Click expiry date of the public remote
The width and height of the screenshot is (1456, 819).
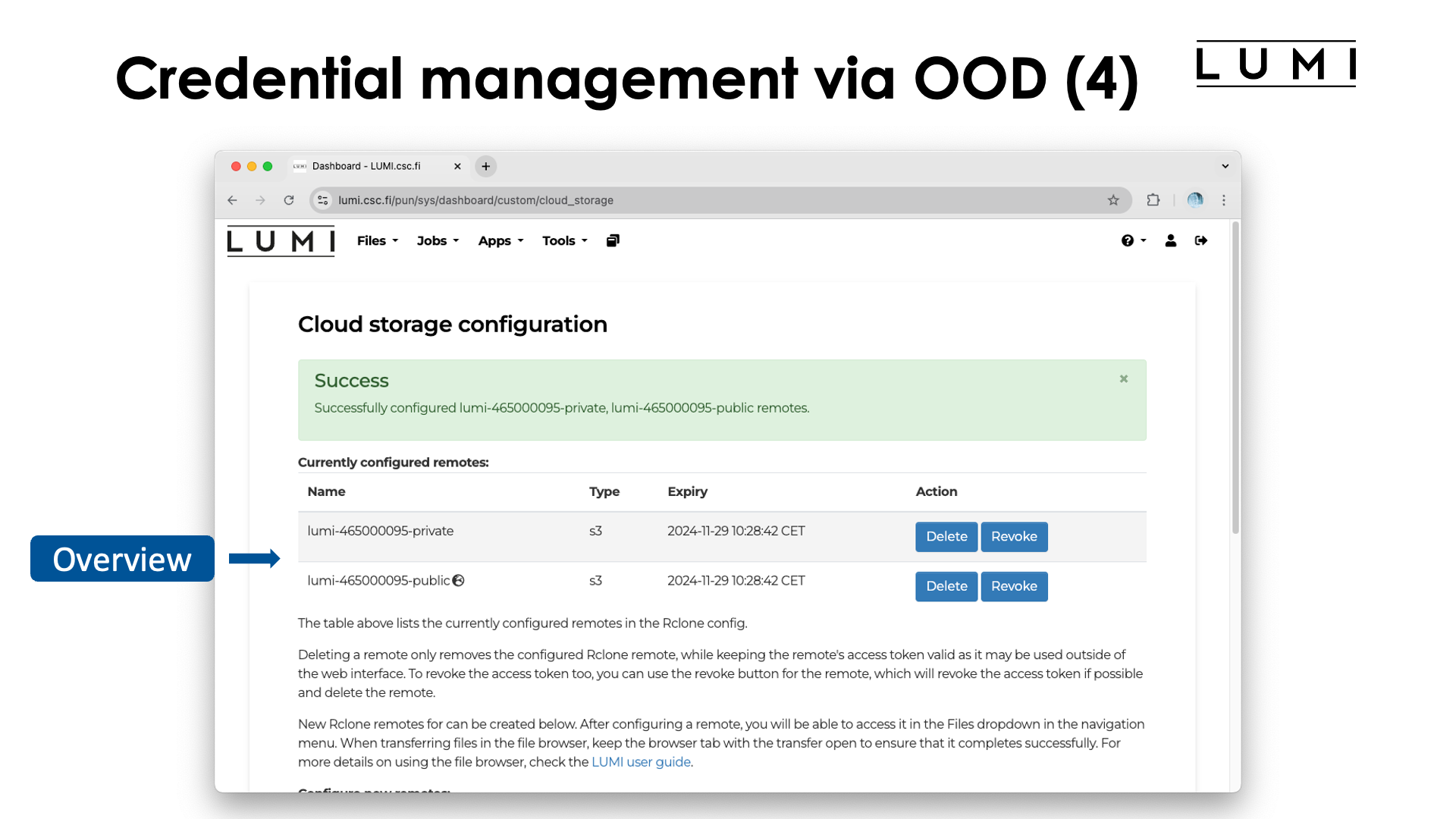point(736,581)
